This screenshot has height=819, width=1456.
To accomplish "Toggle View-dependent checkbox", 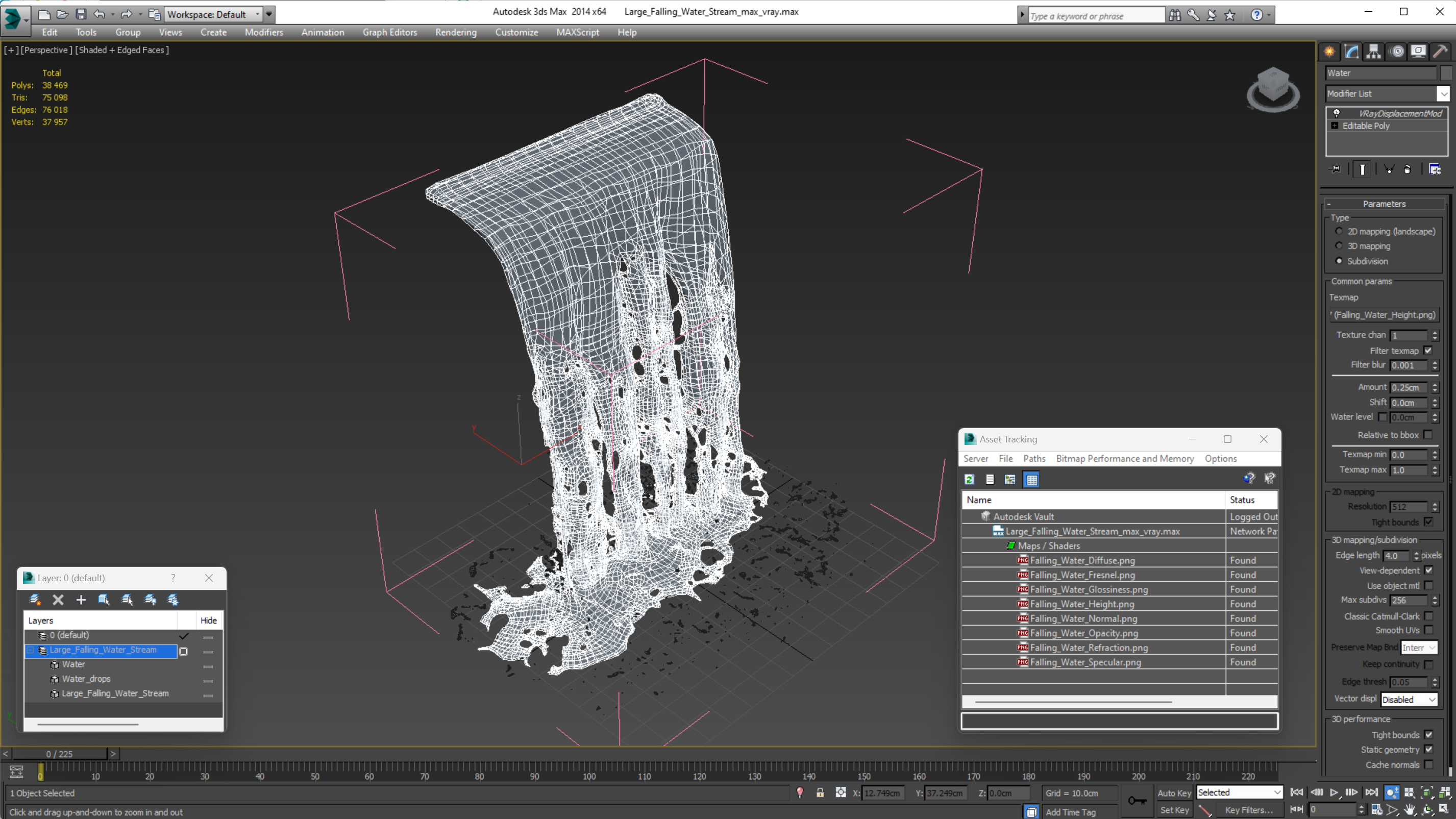I will point(1428,570).
